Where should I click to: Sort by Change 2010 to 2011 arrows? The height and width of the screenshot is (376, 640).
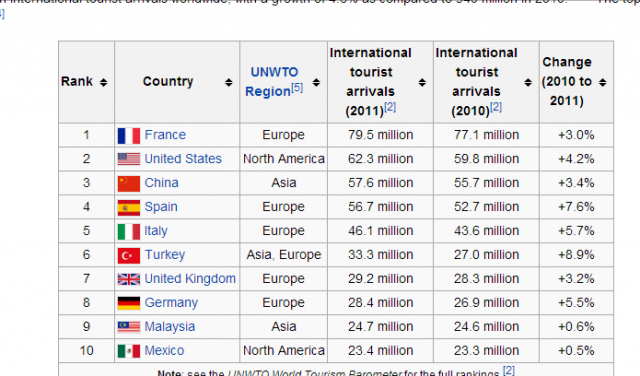point(602,82)
